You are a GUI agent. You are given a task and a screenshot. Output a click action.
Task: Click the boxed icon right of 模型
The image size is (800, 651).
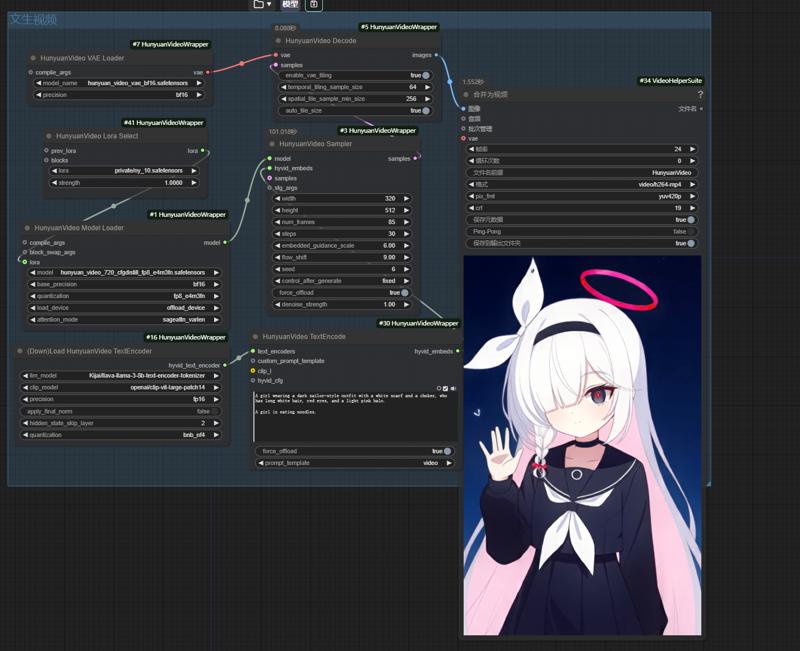click(314, 4)
